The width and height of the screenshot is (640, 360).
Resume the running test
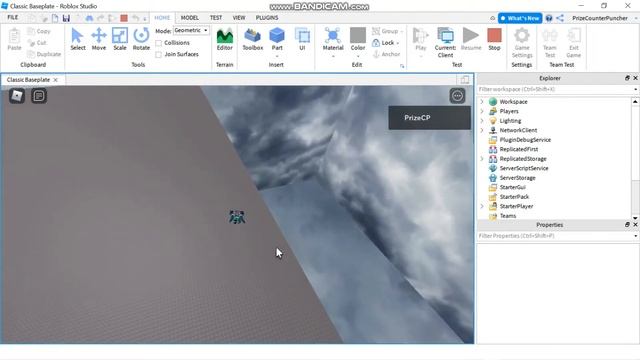[471, 39]
